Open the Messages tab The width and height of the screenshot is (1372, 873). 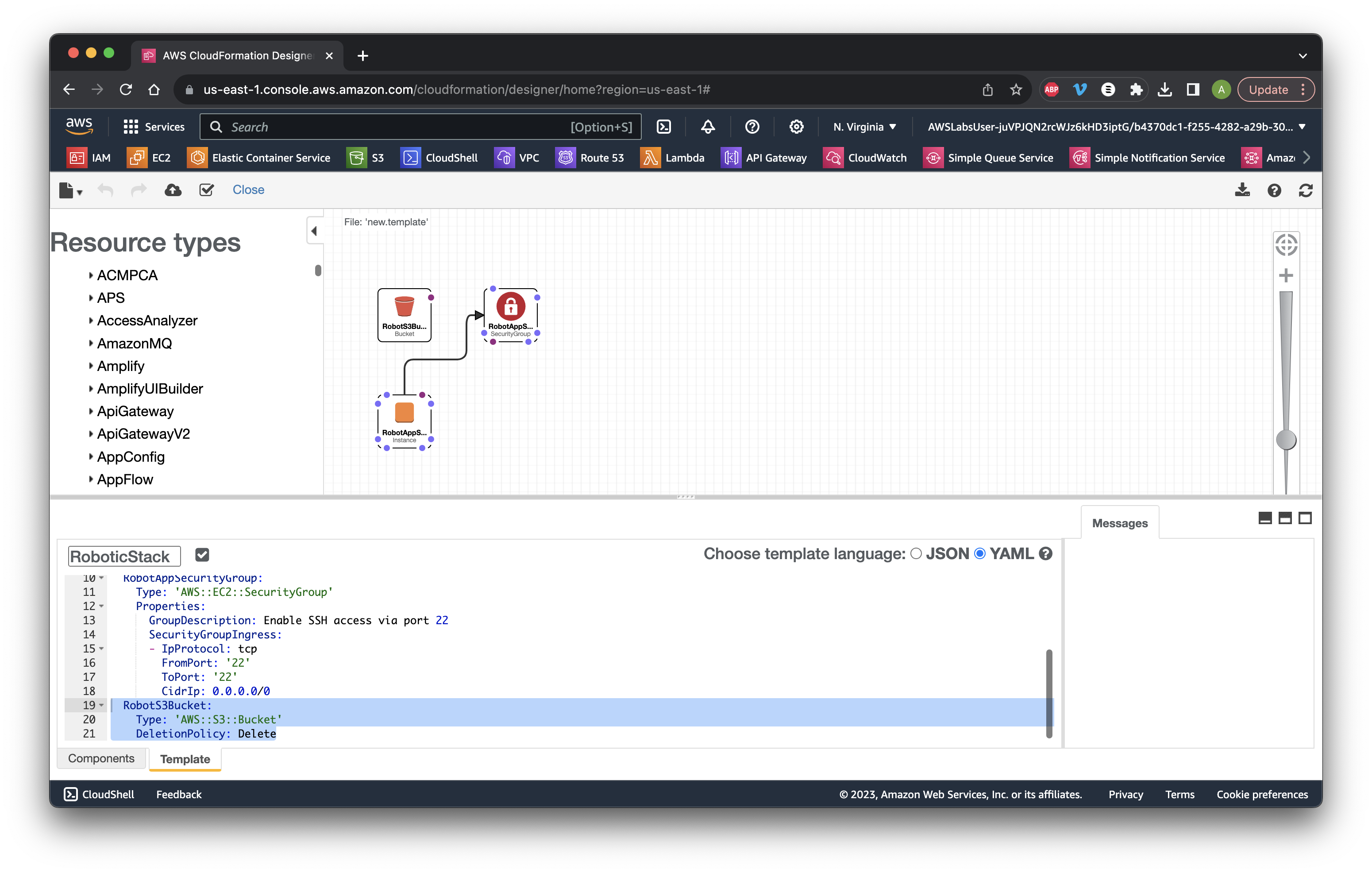[1120, 523]
